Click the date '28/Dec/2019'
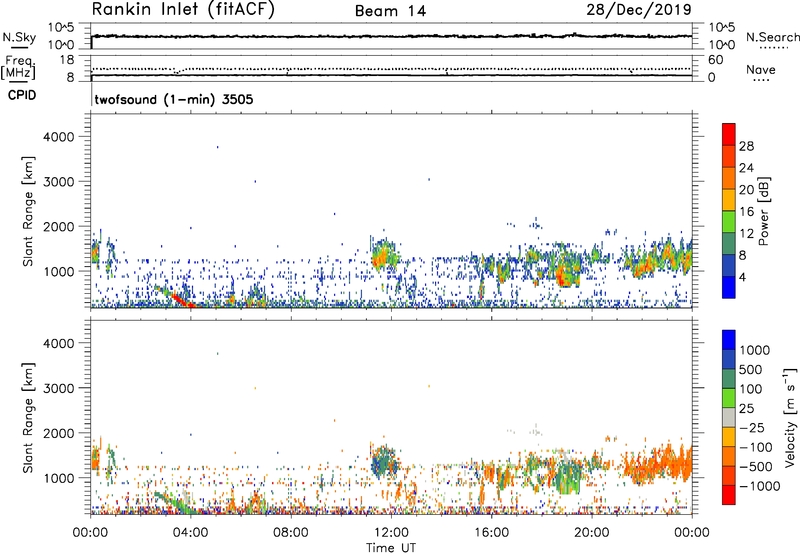Viewport: 800px width, 554px height. [639, 9]
